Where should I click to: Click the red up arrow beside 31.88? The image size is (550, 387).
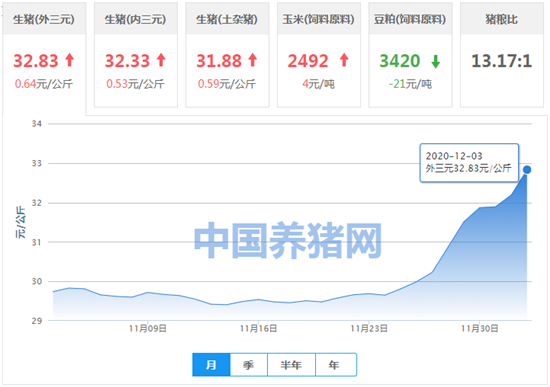click(x=253, y=60)
